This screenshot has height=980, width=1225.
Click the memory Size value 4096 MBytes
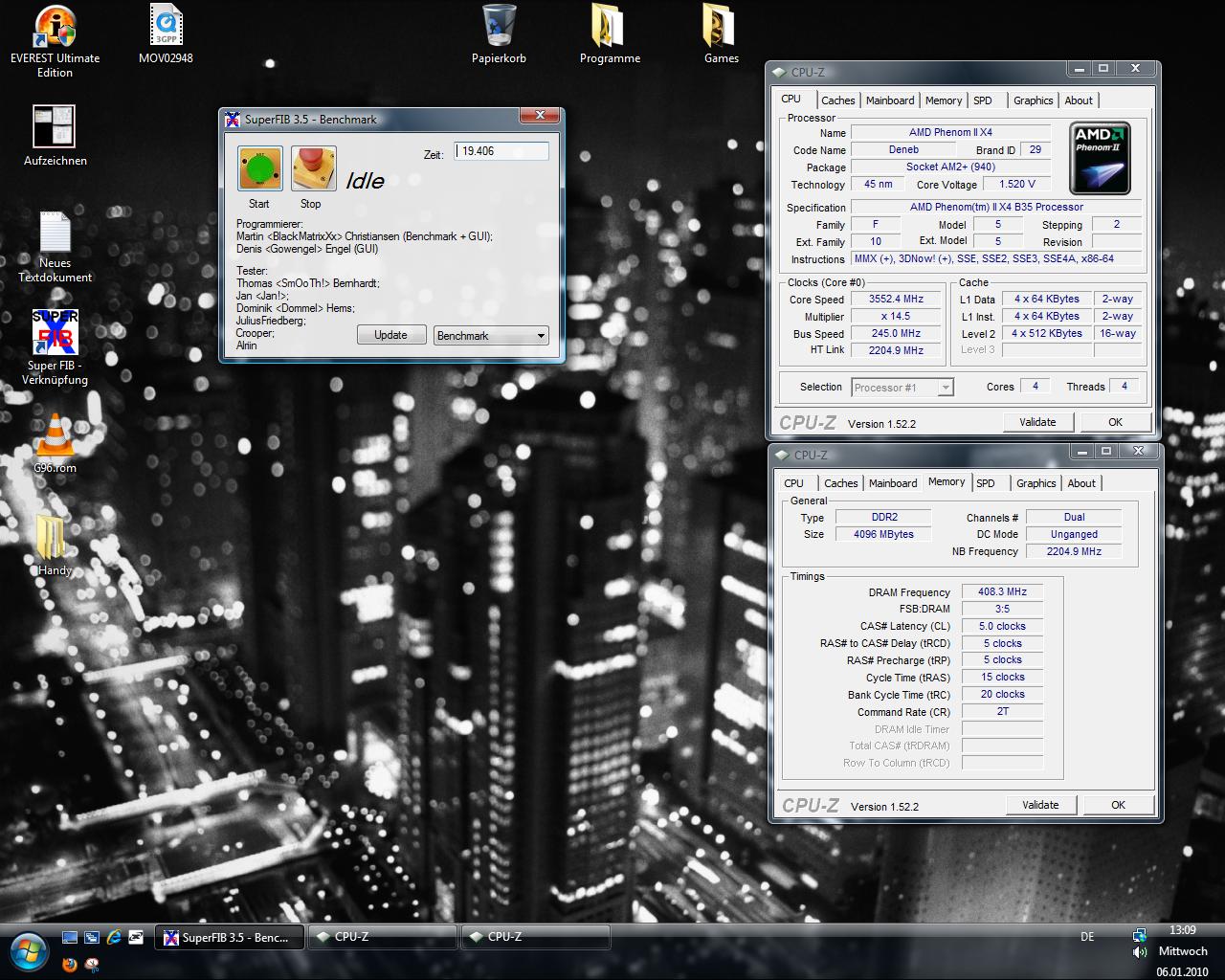[883, 534]
